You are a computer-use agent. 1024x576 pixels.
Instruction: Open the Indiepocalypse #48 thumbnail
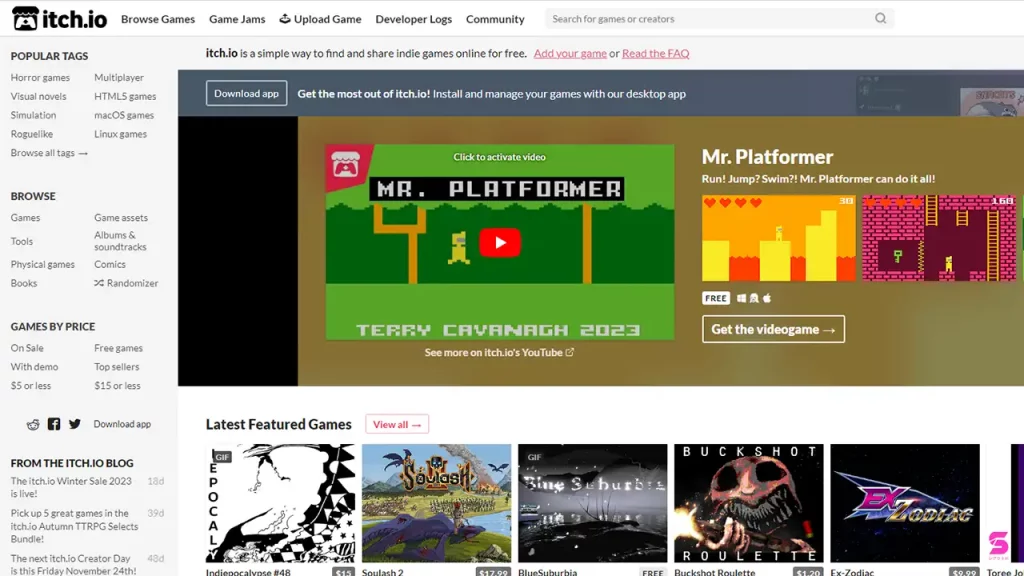coord(280,503)
